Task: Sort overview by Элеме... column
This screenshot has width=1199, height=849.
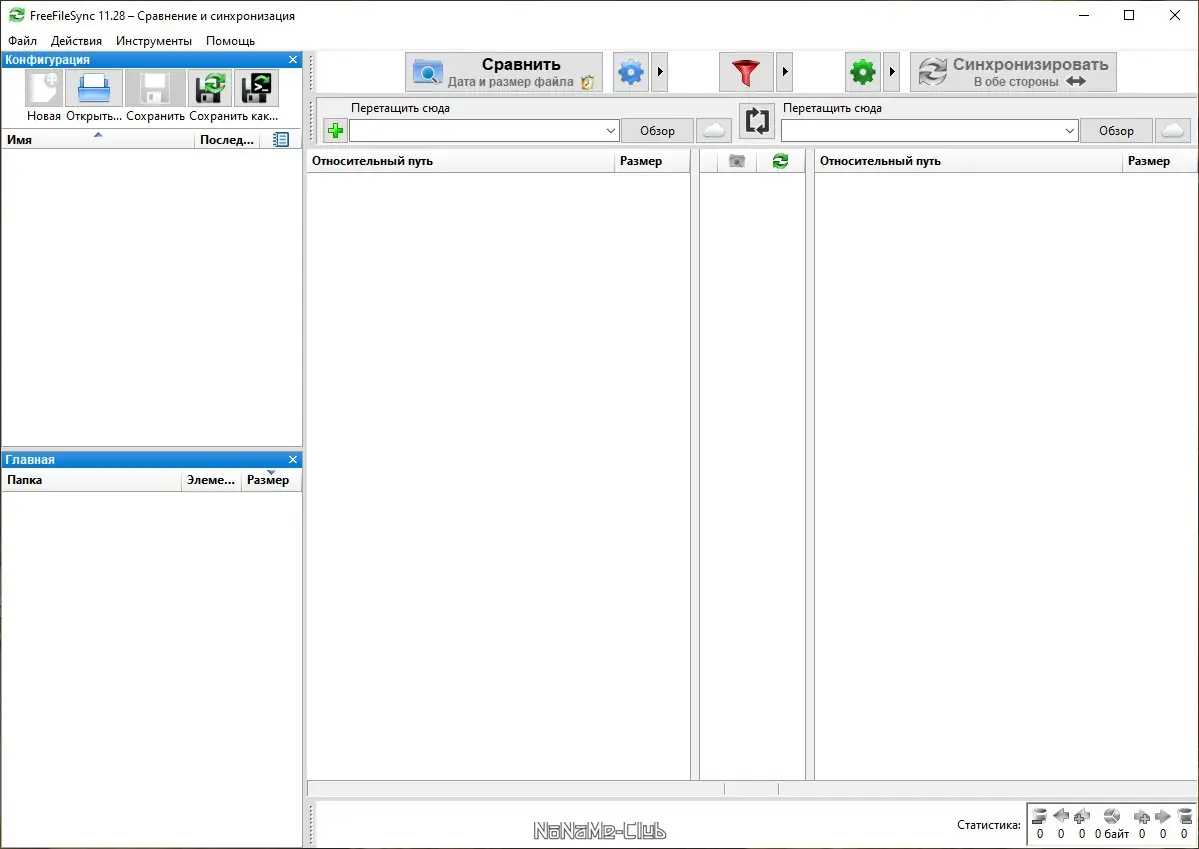Action: click(211, 480)
